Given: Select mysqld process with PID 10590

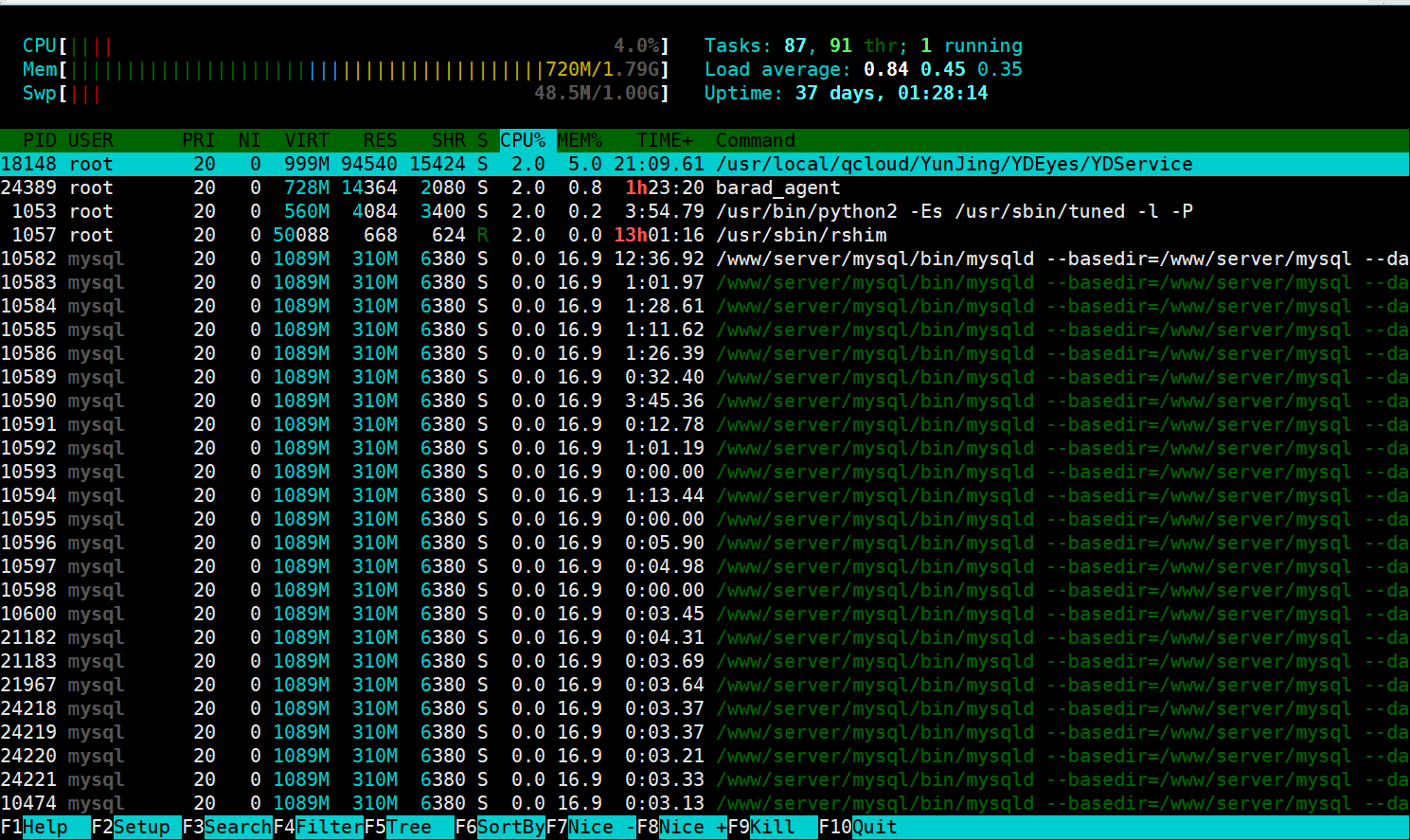Looking at the screenshot, I should pyautogui.click(x=705, y=401).
